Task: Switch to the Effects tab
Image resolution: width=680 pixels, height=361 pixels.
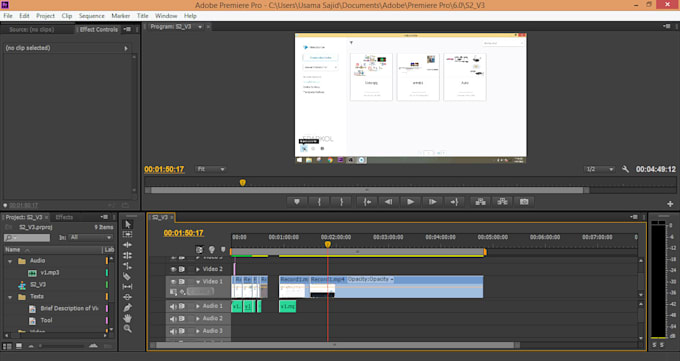Action: point(64,217)
